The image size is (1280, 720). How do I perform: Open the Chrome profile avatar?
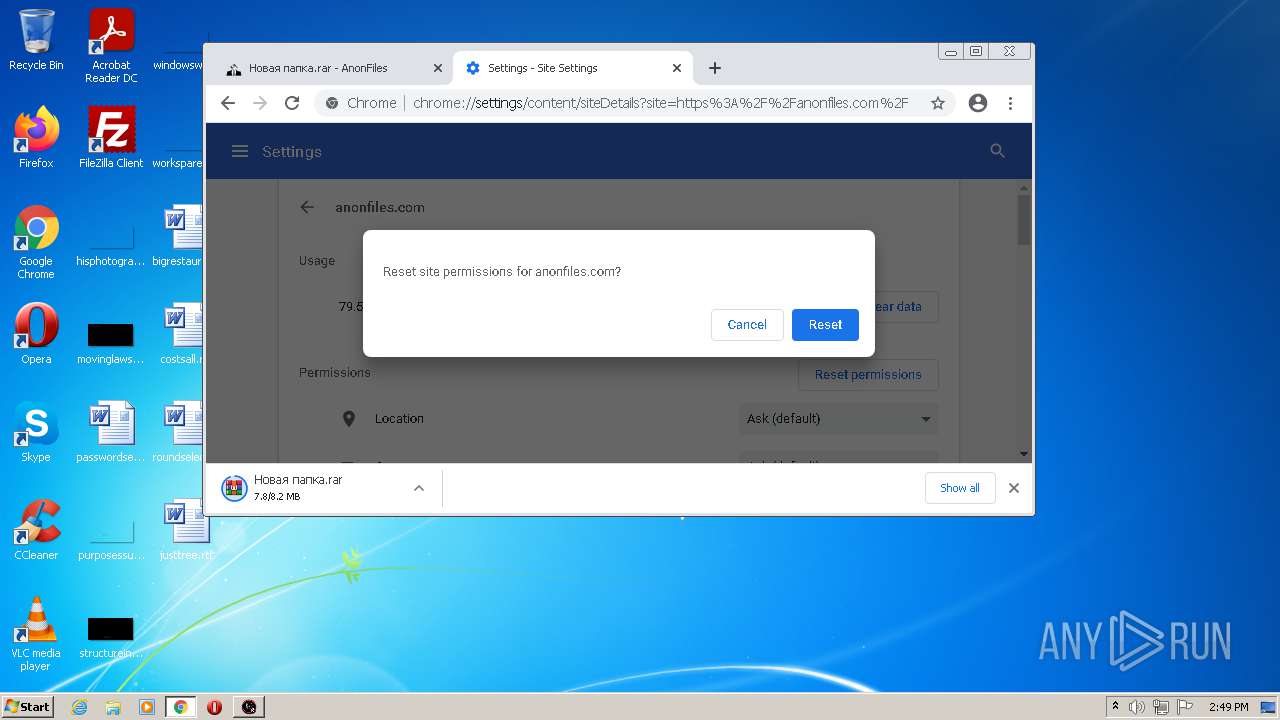(x=978, y=103)
